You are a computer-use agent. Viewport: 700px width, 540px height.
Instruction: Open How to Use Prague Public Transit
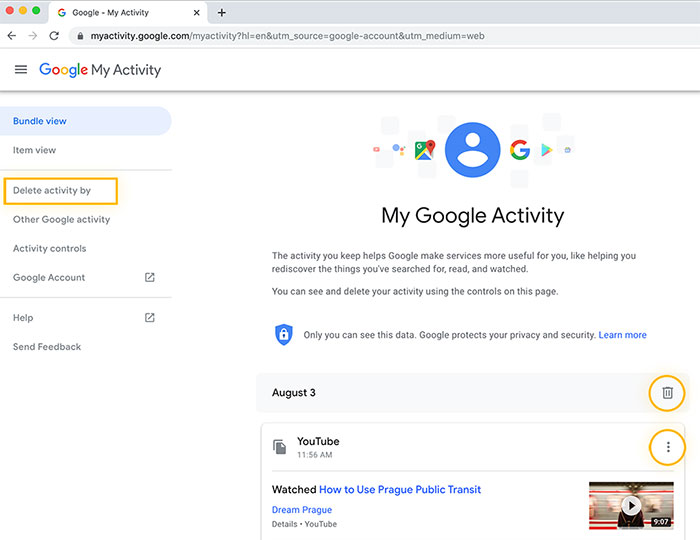[x=400, y=490]
